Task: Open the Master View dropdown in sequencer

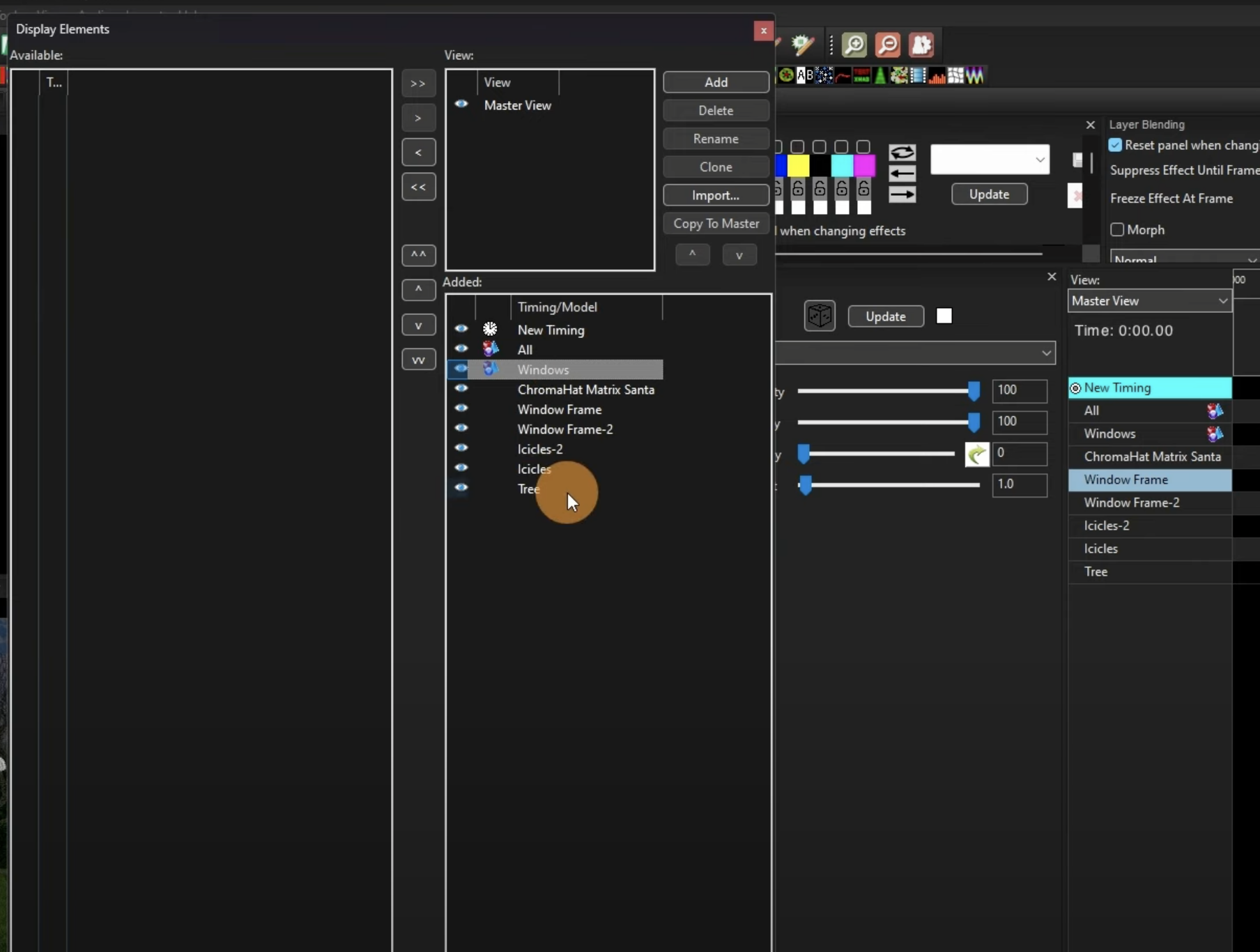Action: 1150,301
